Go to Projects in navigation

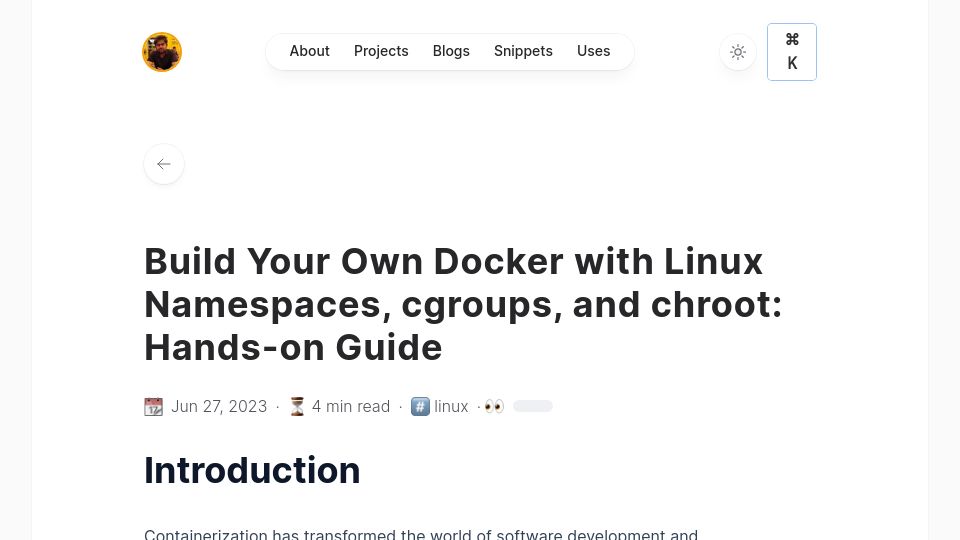[x=381, y=51]
